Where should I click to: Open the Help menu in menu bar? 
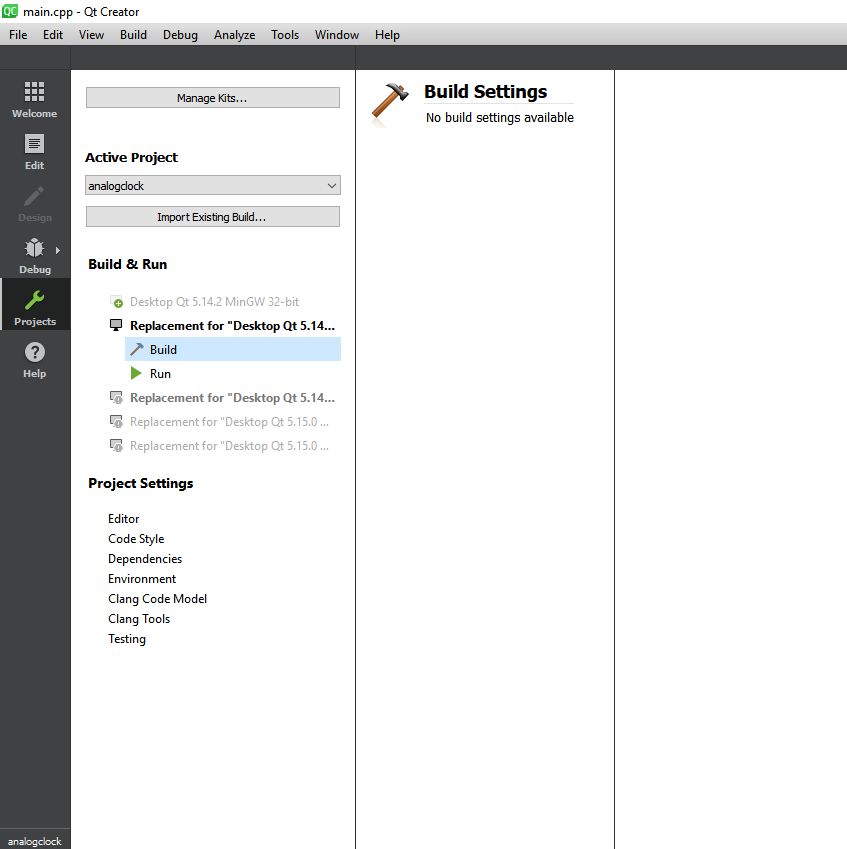click(x=387, y=35)
